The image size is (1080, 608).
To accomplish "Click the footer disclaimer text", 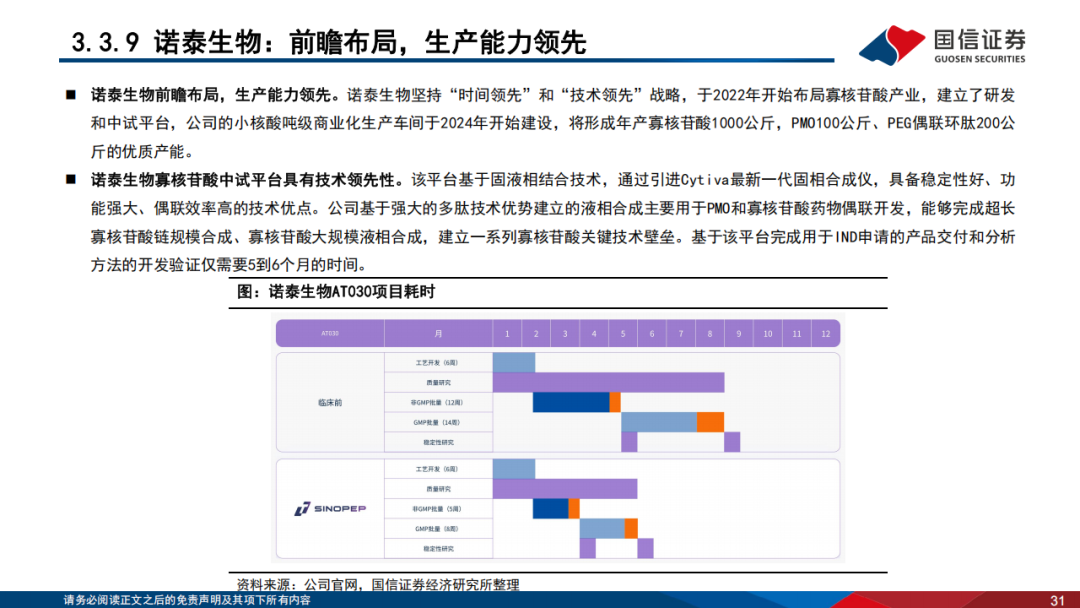I will click(x=187, y=600).
